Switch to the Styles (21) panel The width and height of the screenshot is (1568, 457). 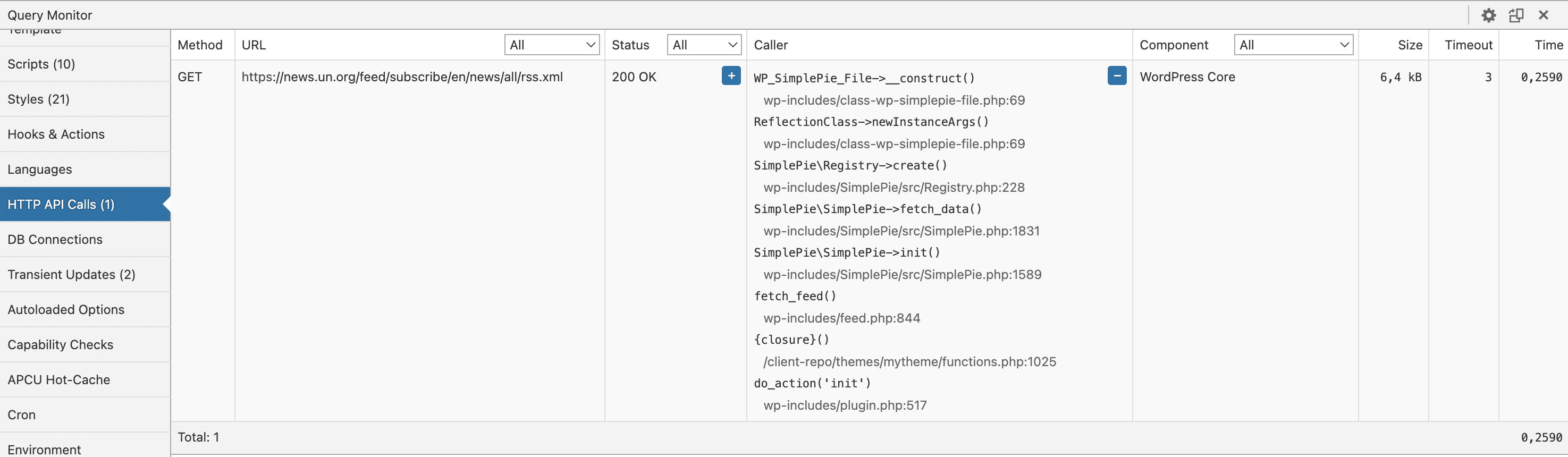[x=38, y=99]
